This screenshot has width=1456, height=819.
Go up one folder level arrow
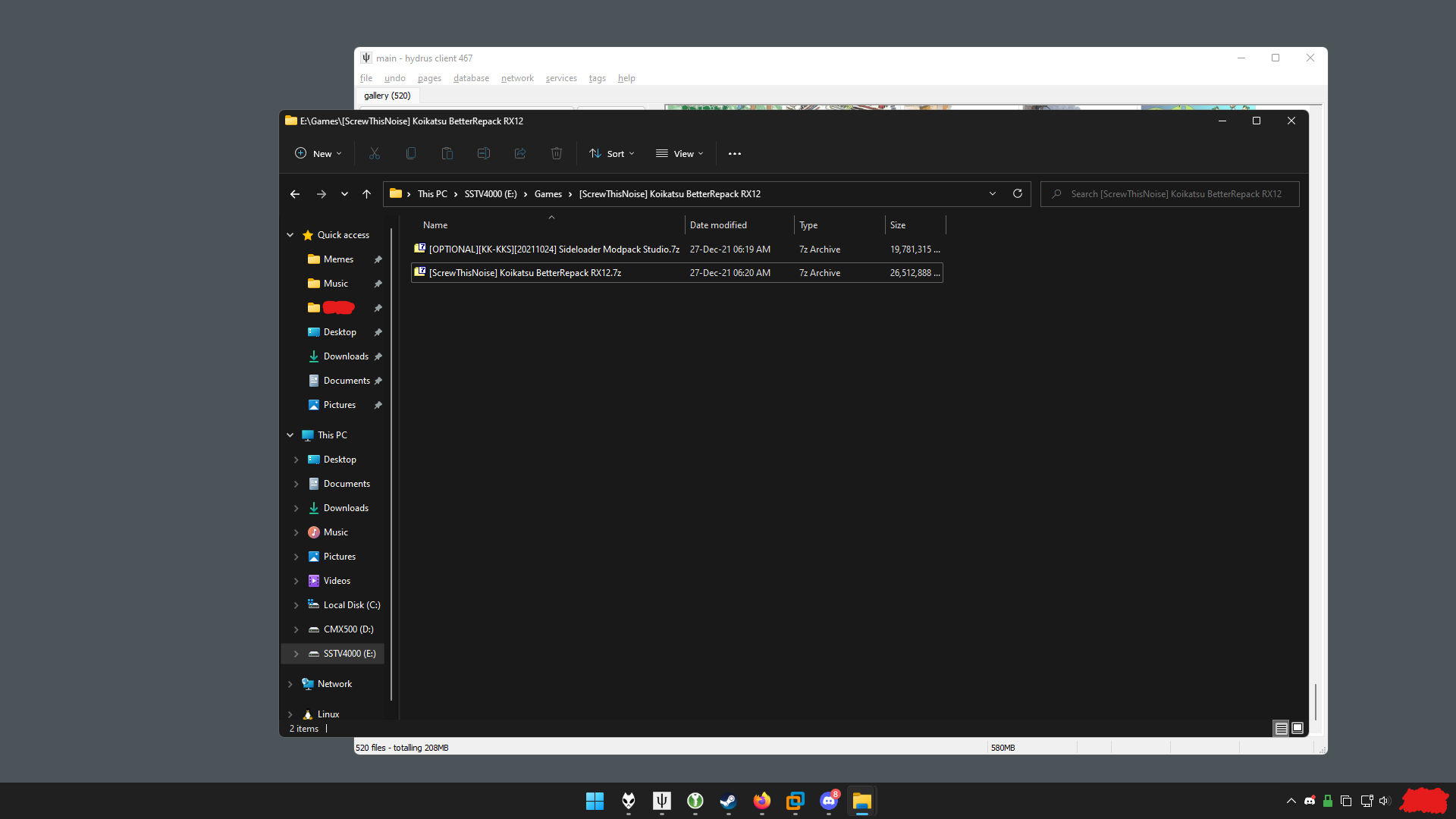click(366, 194)
